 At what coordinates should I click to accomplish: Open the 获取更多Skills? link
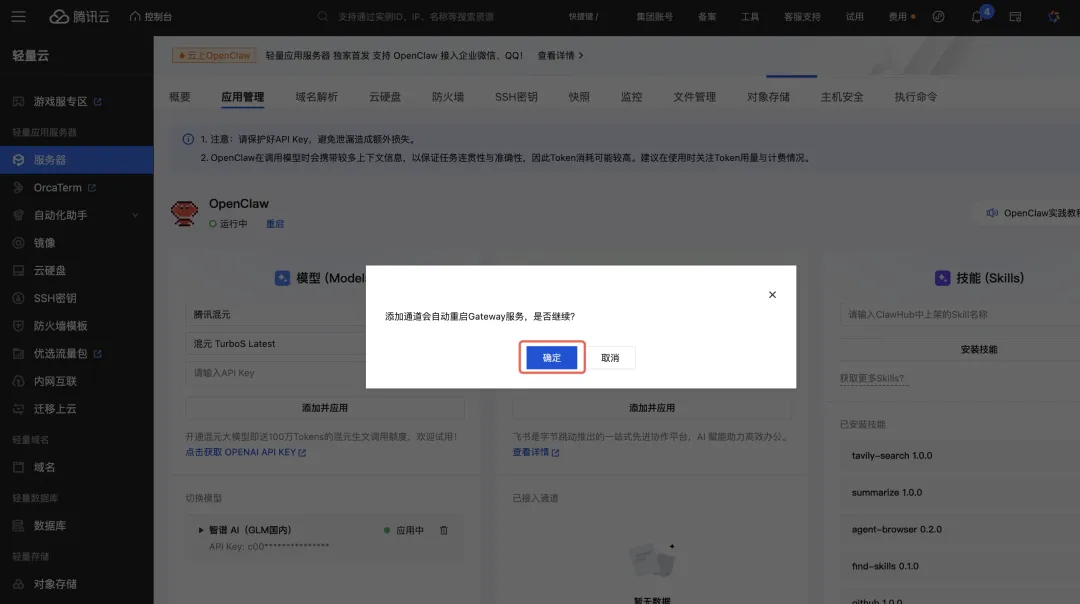pyautogui.click(x=872, y=378)
